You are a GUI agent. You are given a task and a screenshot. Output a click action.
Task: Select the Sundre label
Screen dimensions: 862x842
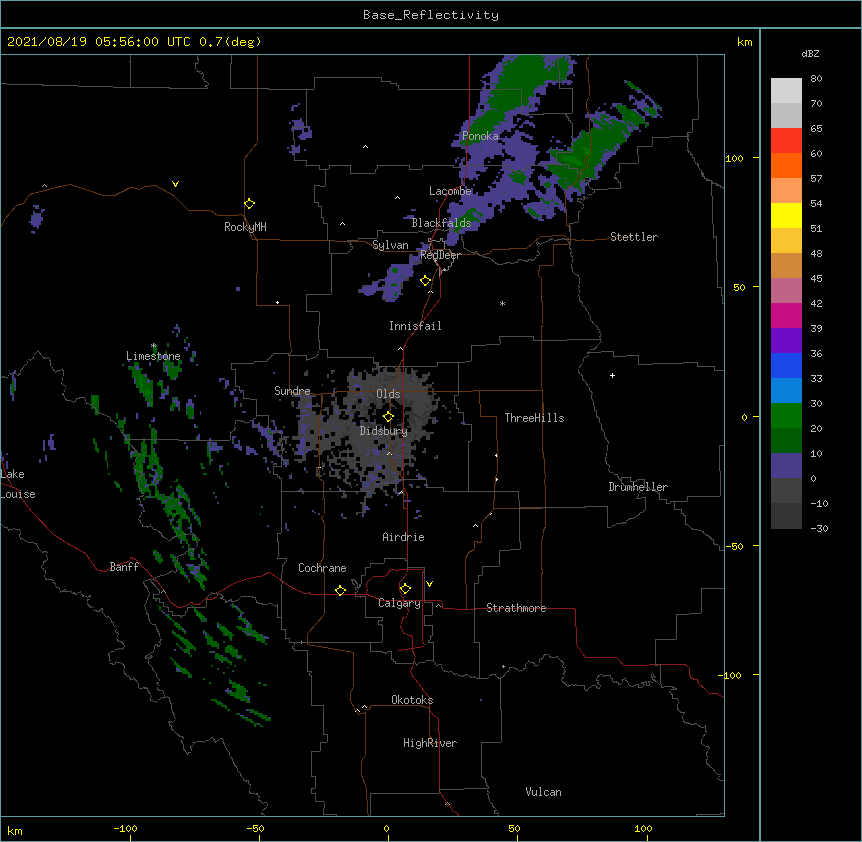pyautogui.click(x=292, y=391)
